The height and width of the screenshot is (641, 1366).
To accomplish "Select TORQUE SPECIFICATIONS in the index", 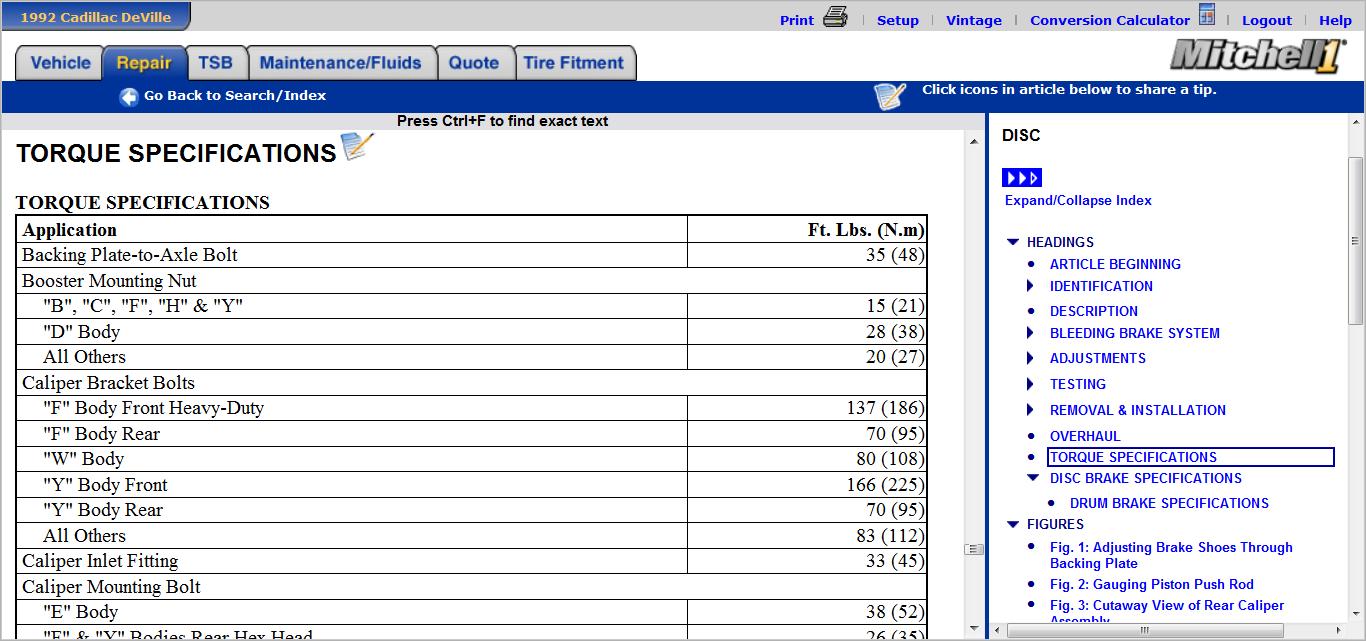I will (x=1191, y=457).
